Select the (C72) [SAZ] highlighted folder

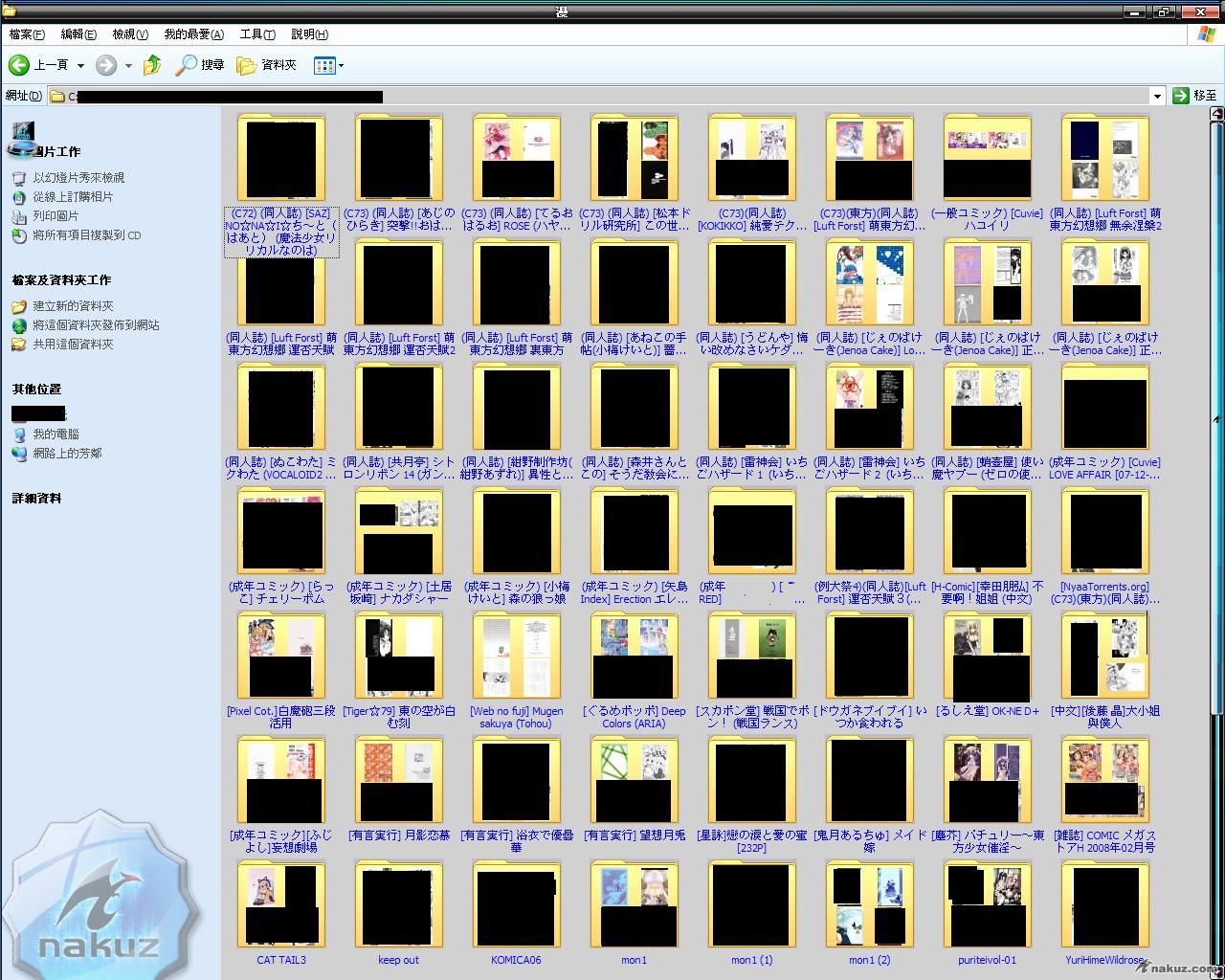coord(281,185)
